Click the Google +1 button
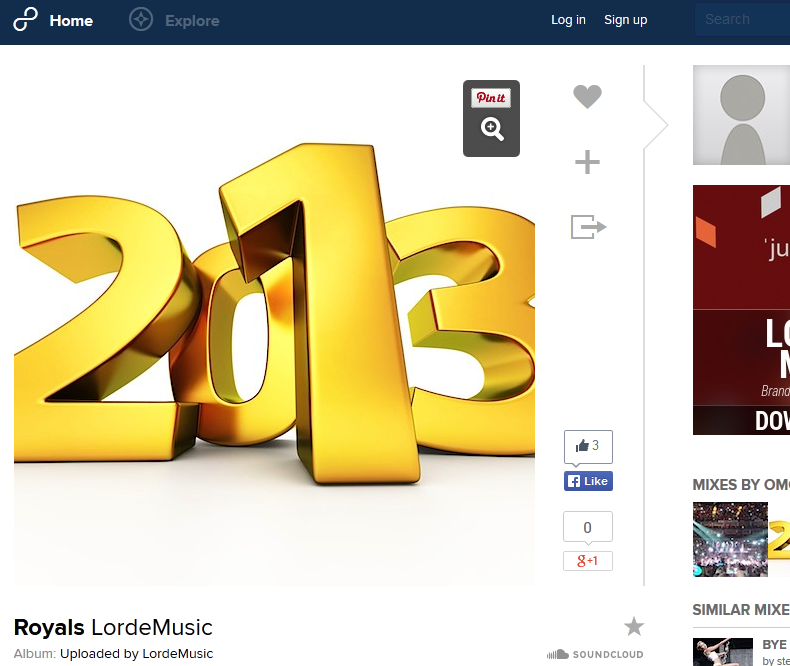 coord(588,561)
